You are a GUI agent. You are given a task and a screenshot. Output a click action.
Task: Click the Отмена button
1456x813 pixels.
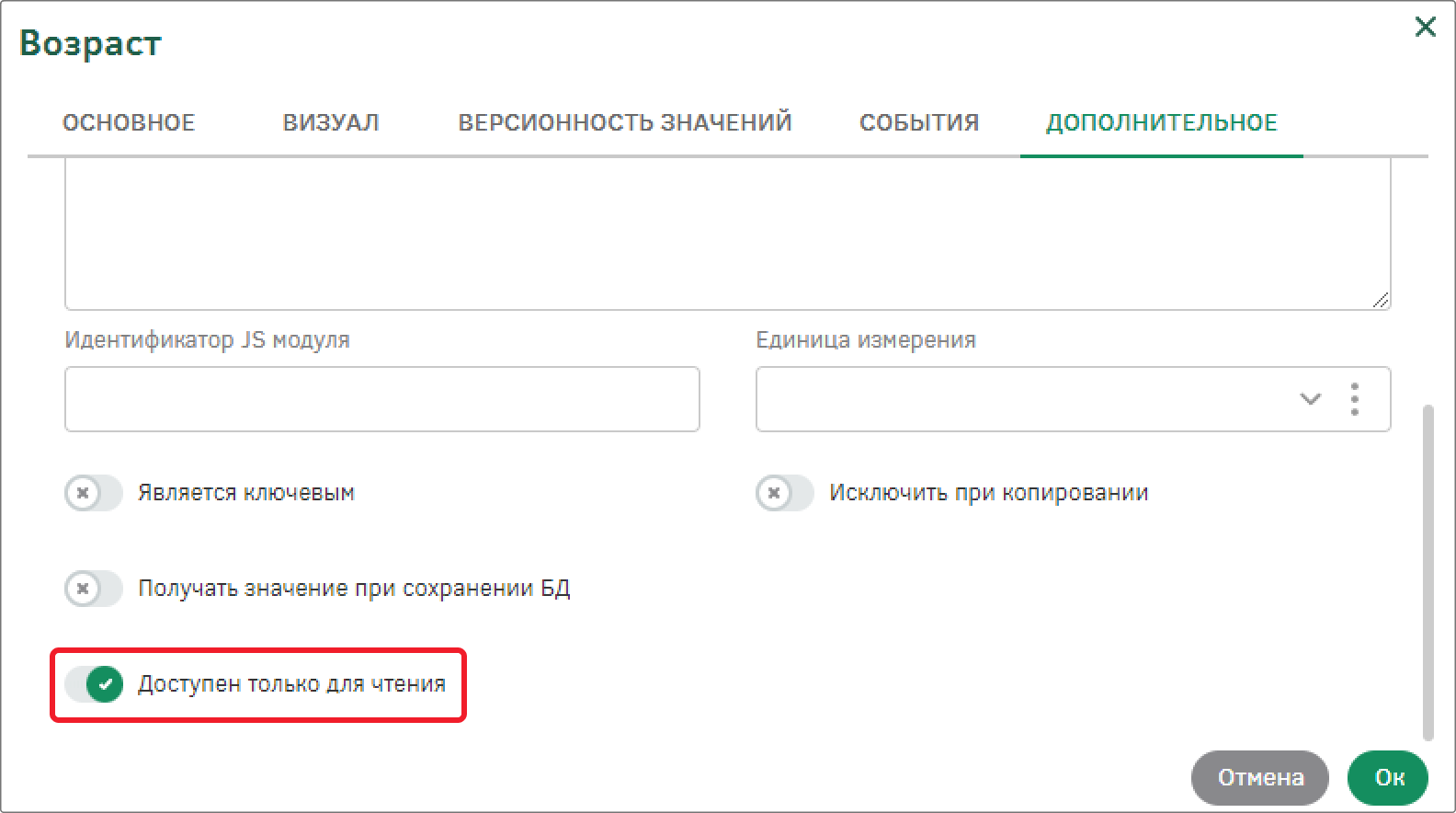click(1260, 778)
